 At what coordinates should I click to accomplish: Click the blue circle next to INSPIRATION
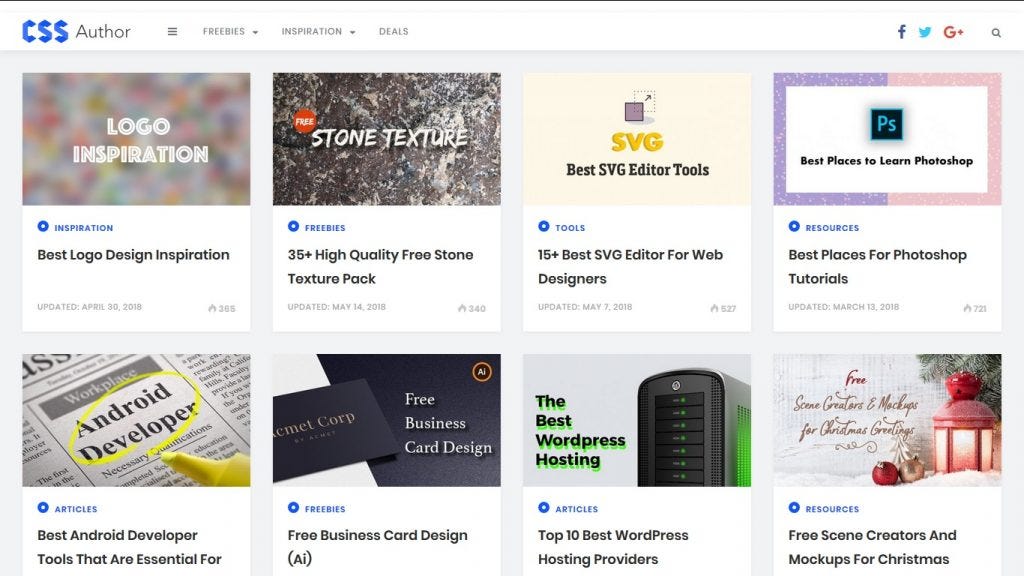[x=43, y=226]
